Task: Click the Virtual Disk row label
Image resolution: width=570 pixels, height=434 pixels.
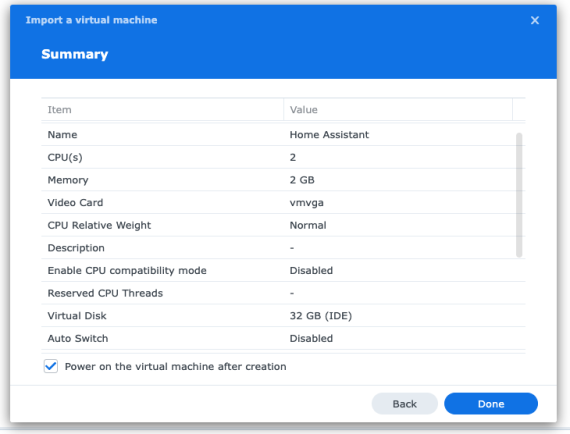Action: [77, 316]
